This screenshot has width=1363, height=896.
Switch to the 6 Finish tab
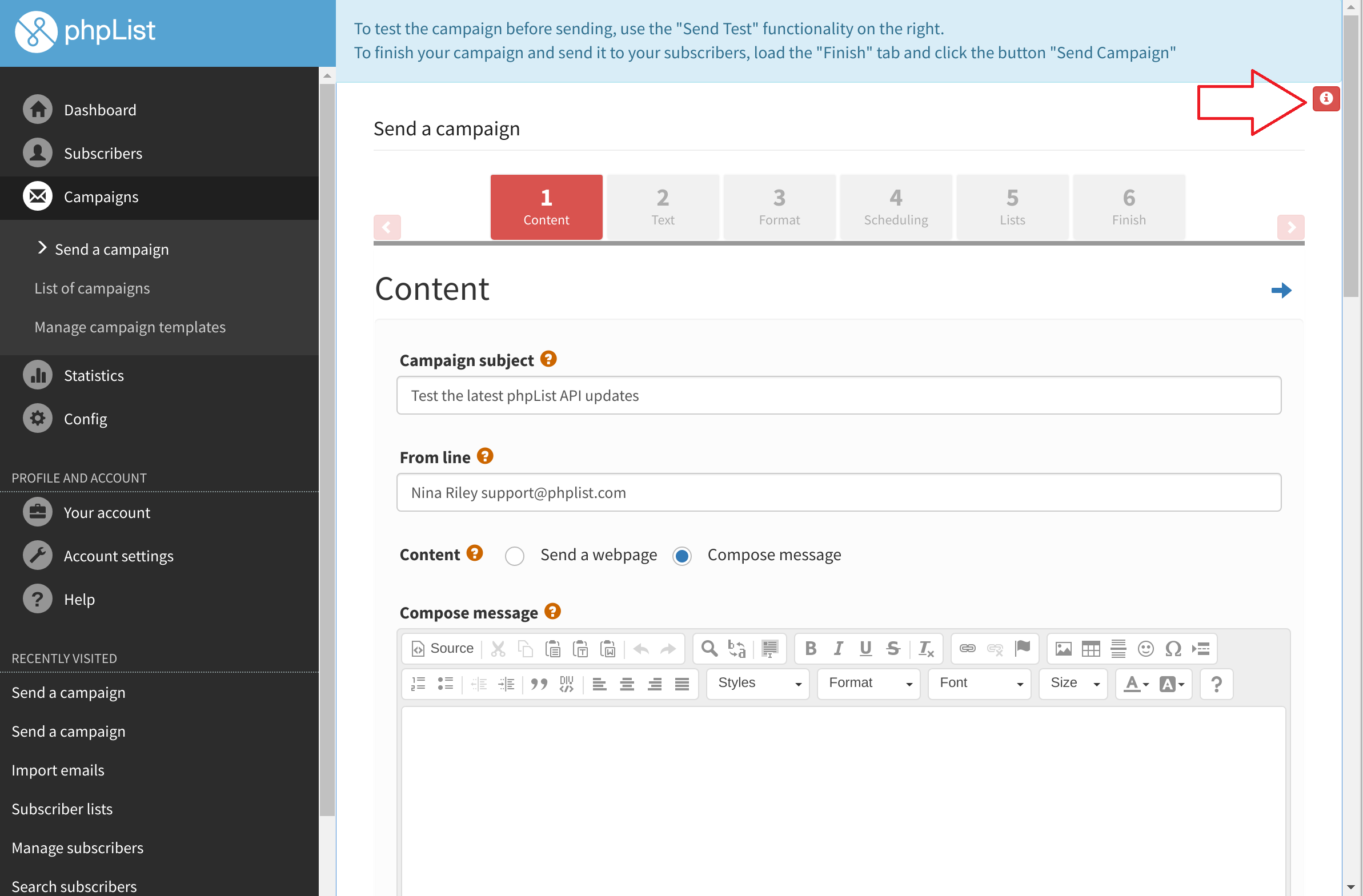(1129, 207)
